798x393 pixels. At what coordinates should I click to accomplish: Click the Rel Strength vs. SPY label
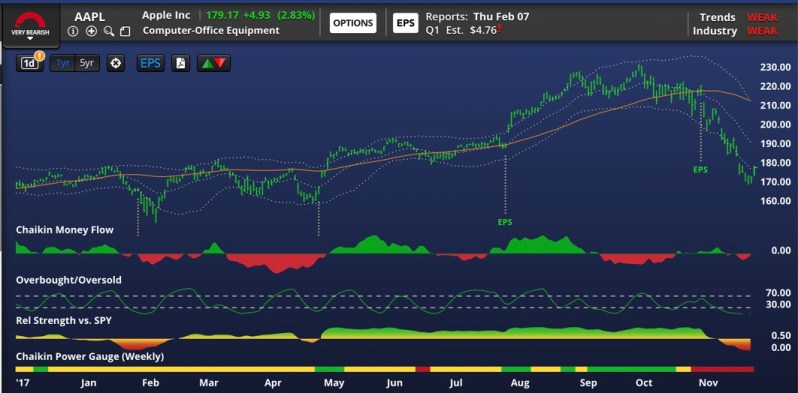point(64,321)
